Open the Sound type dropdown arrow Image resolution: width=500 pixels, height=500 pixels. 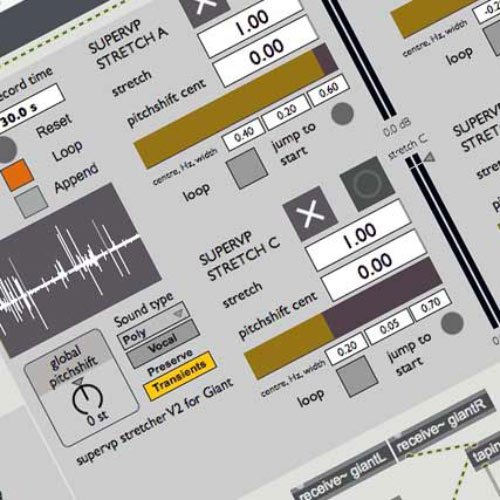[179, 313]
